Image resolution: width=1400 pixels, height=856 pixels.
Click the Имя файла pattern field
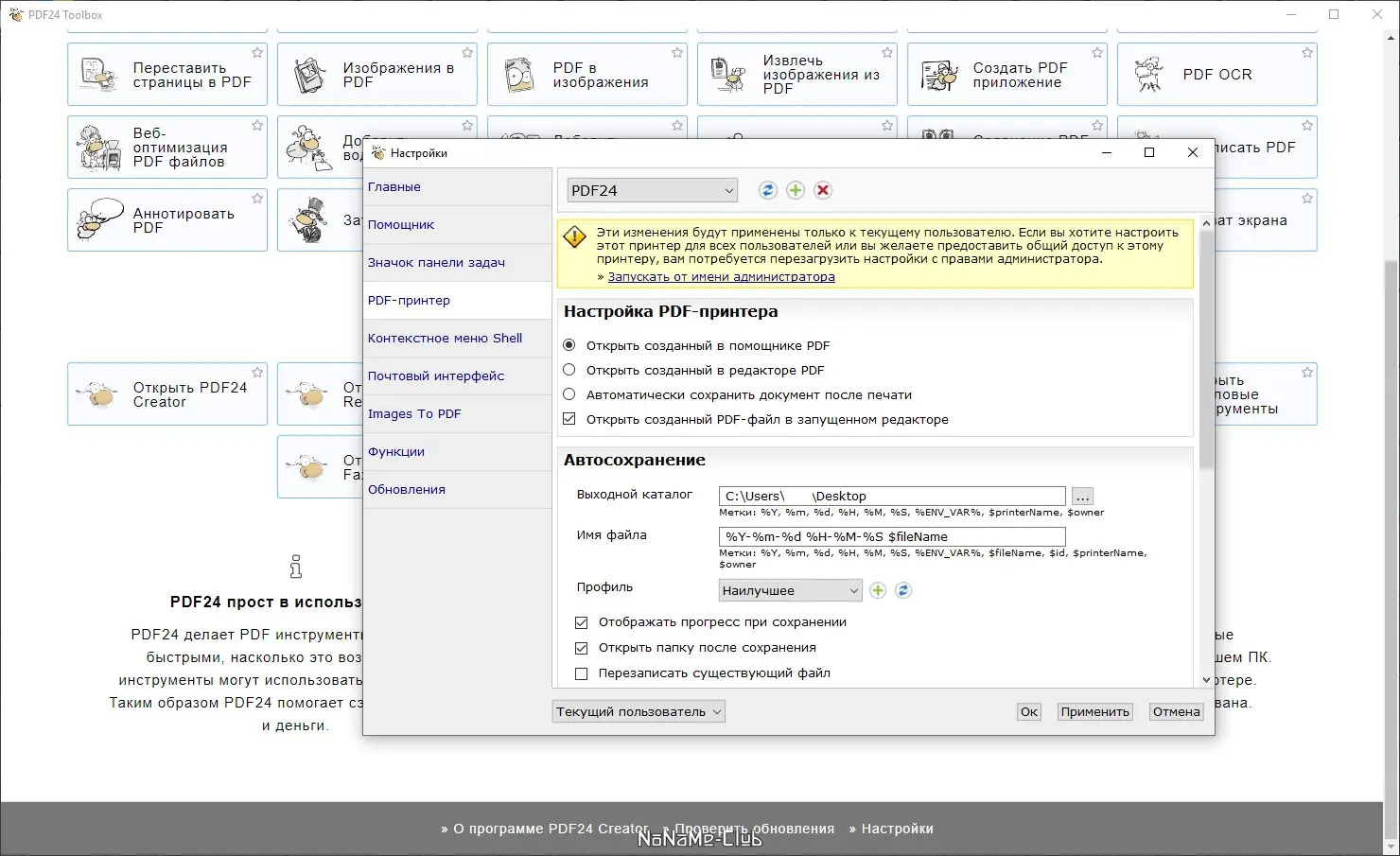892,536
